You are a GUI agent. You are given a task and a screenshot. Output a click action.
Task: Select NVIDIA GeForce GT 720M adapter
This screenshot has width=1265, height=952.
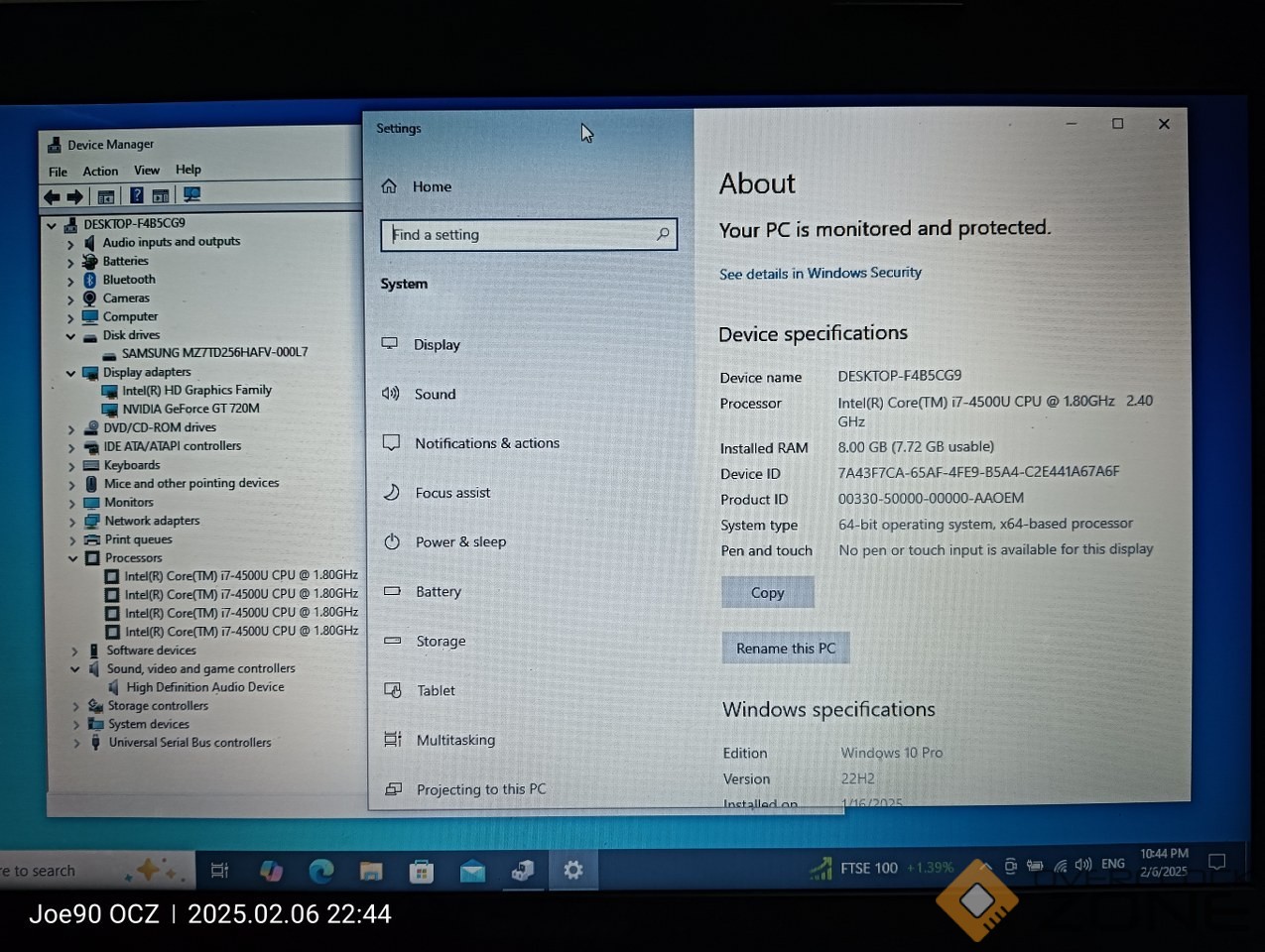[x=190, y=409]
